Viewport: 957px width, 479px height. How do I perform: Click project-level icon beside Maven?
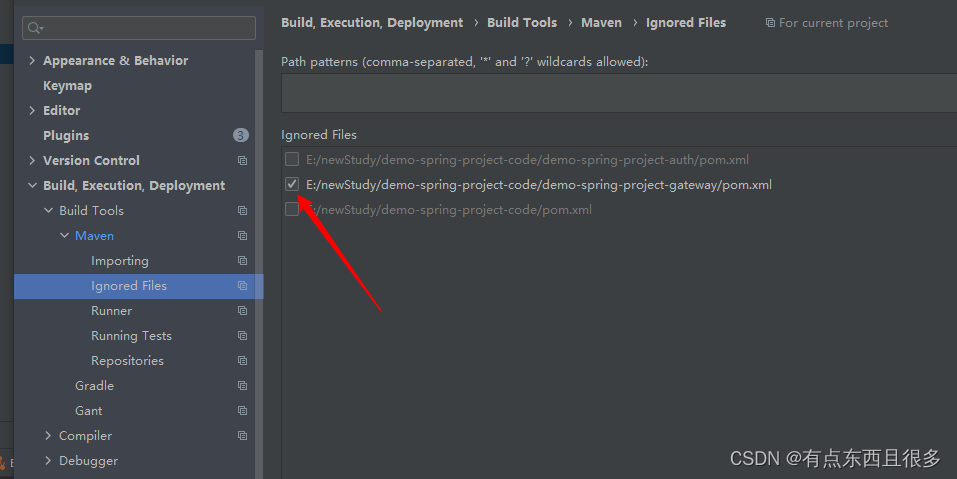coord(242,236)
